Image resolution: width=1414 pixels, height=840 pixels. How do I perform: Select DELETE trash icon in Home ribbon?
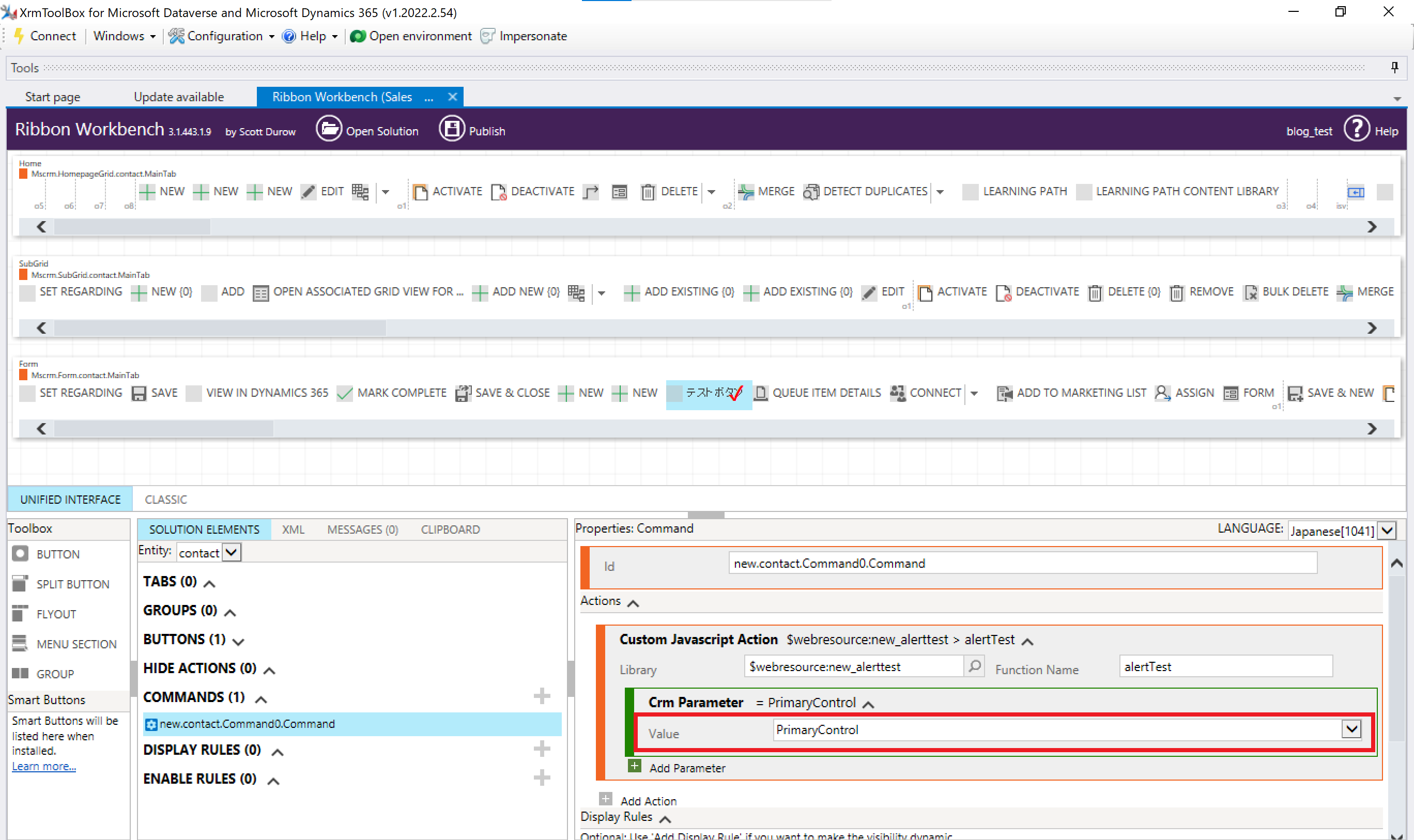648,192
